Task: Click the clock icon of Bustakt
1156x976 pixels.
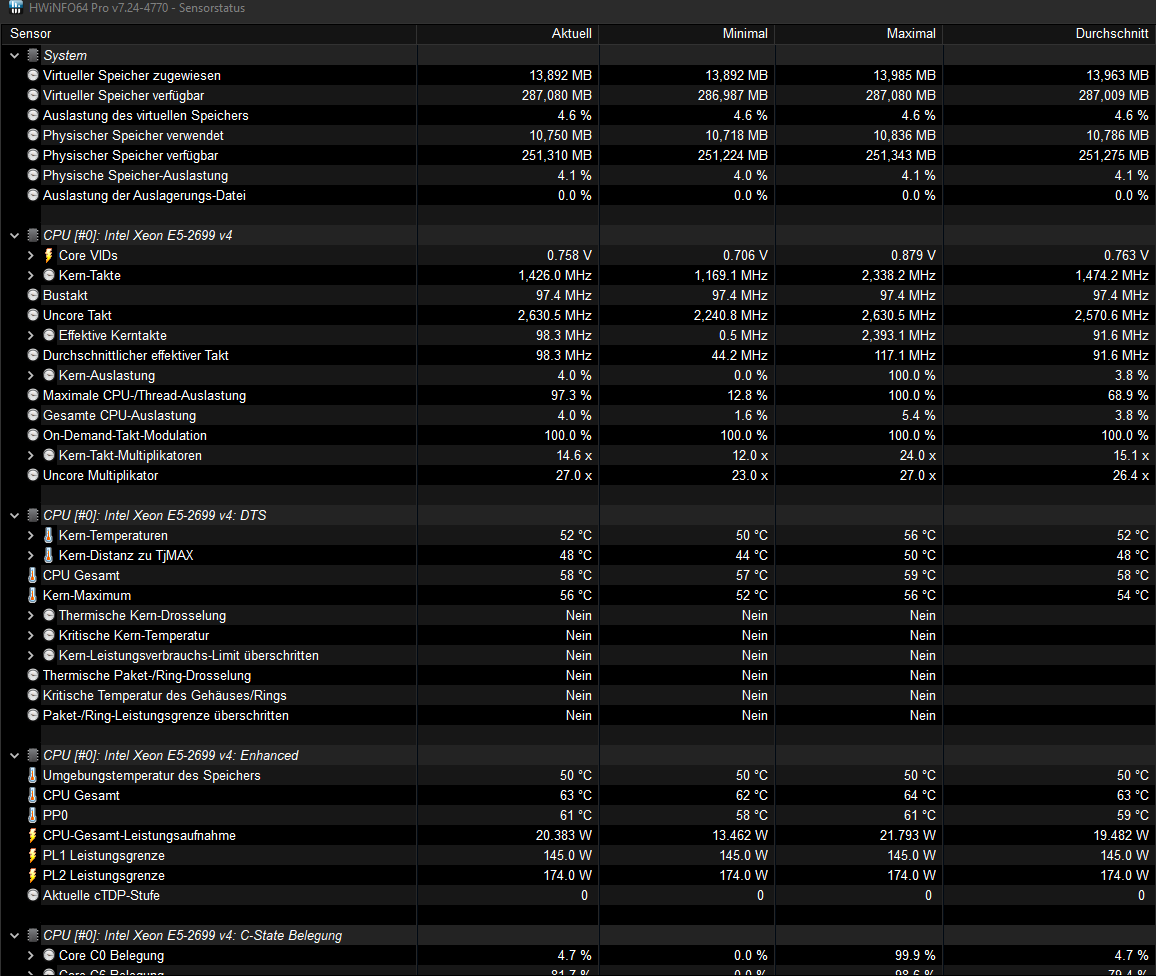Action: [32, 295]
